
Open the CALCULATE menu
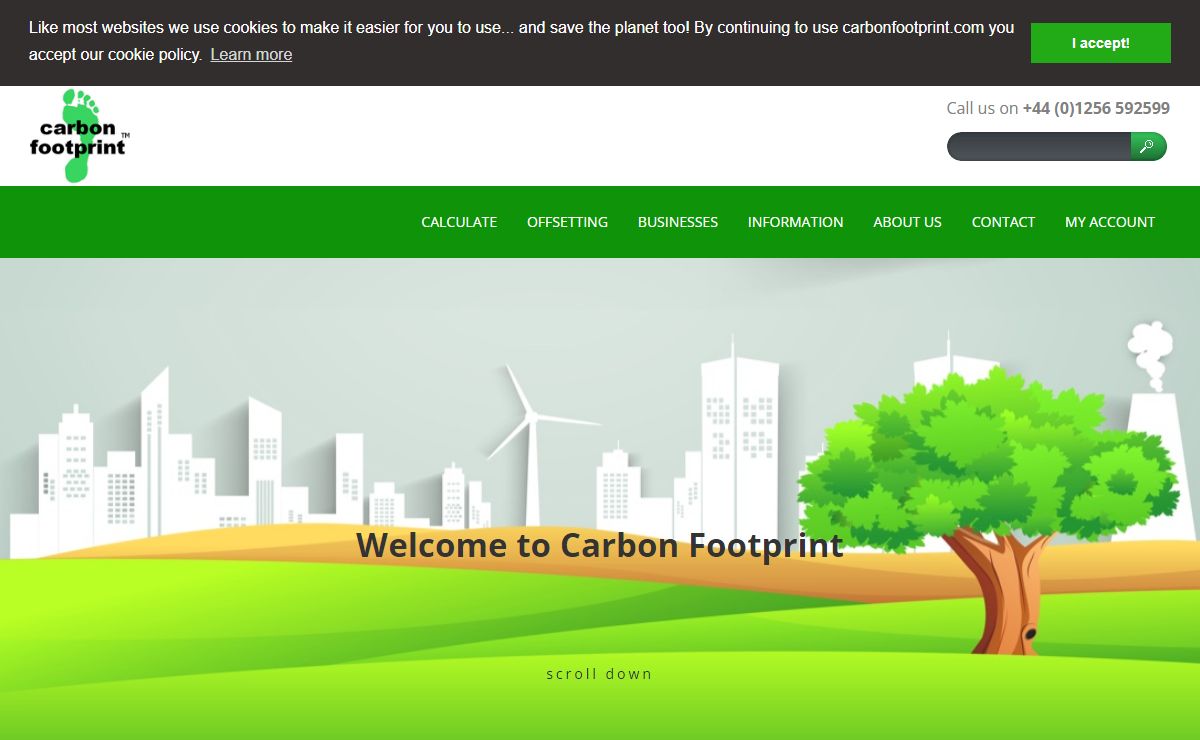459,222
